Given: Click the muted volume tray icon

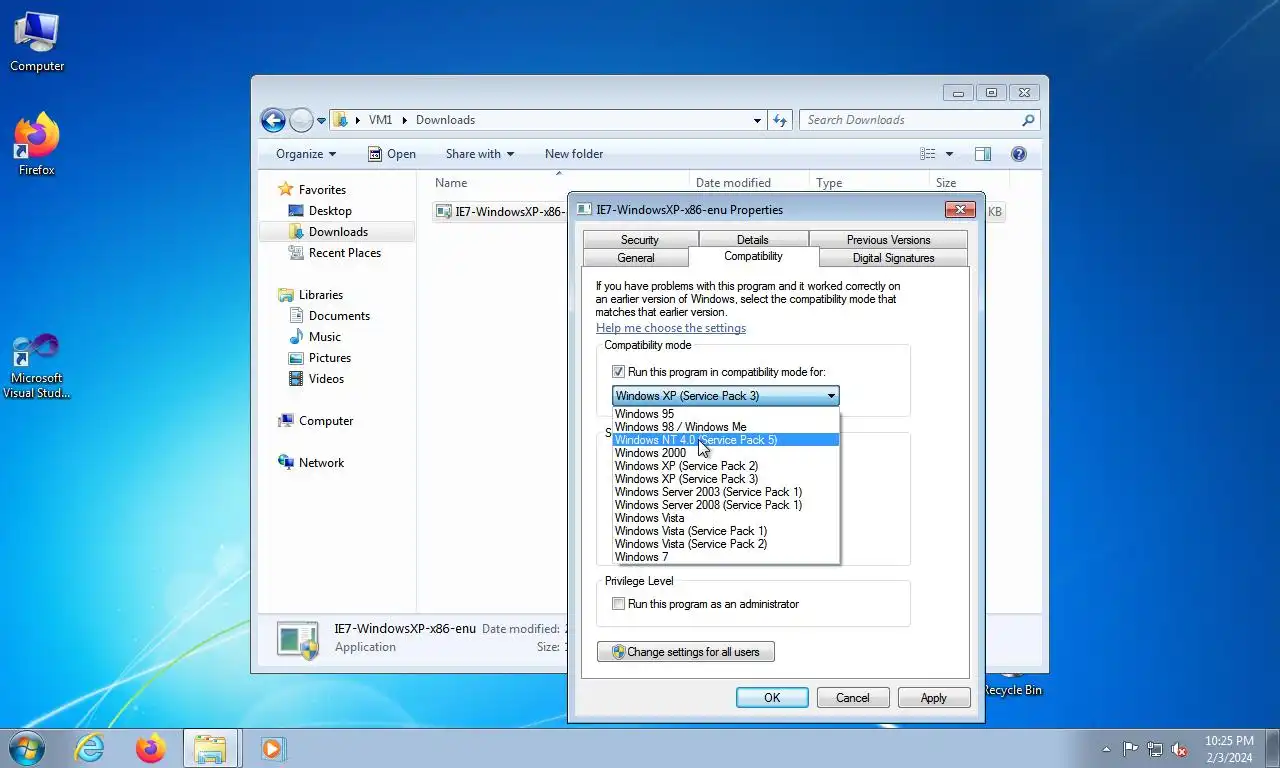Looking at the screenshot, I should point(1179,749).
